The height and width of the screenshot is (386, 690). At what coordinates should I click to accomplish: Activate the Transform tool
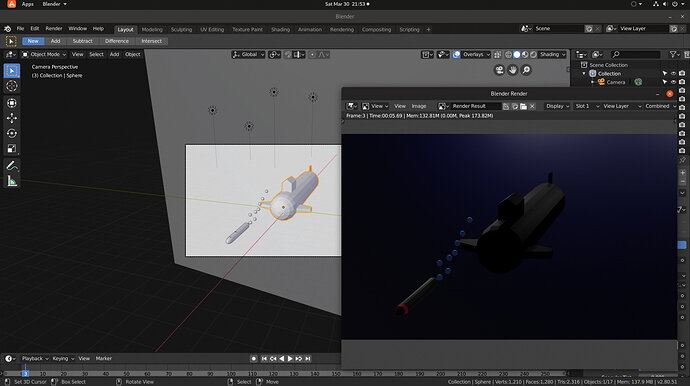pyautogui.click(x=12, y=103)
